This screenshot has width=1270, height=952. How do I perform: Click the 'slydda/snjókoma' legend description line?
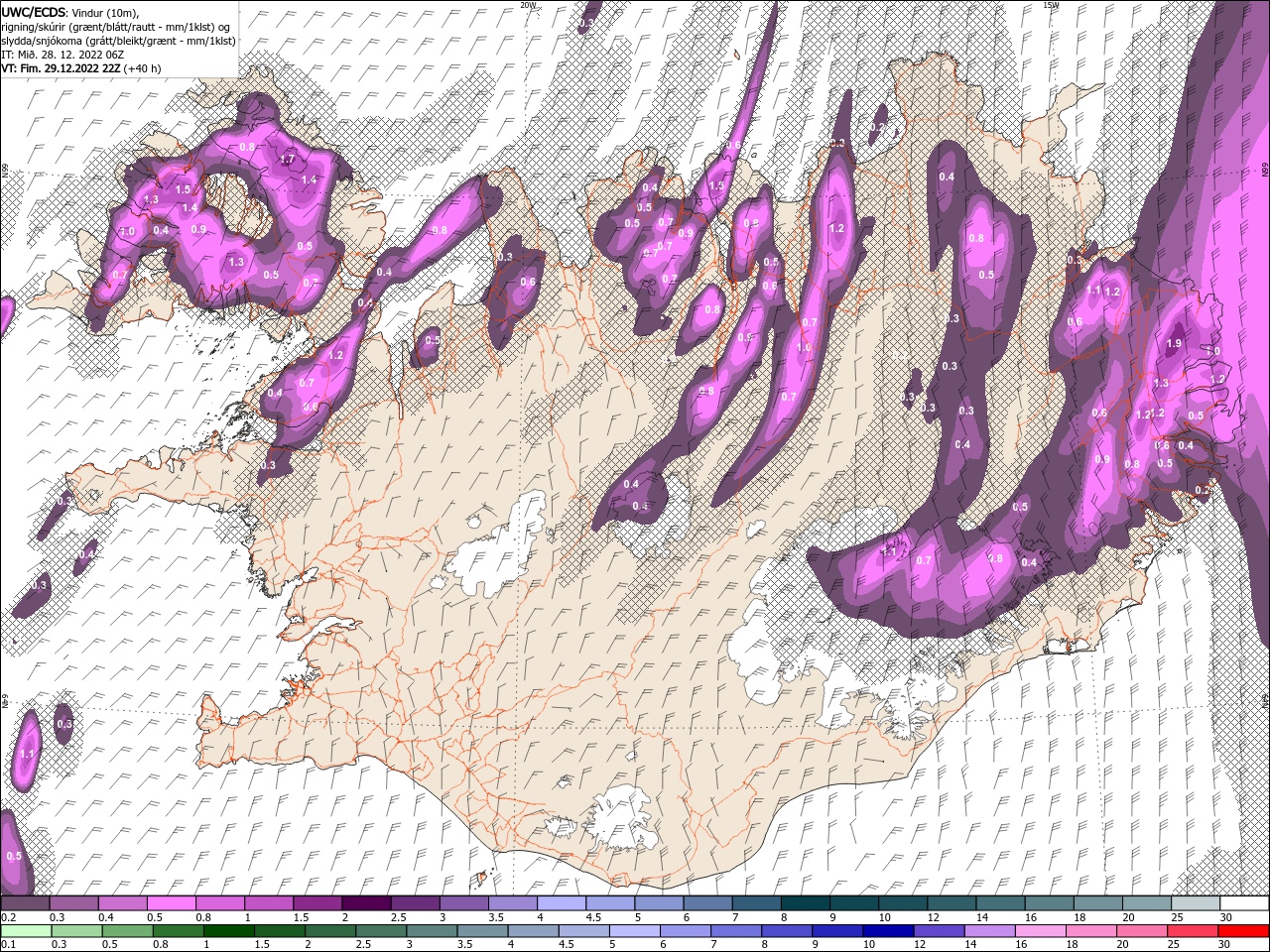coord(118,41)
